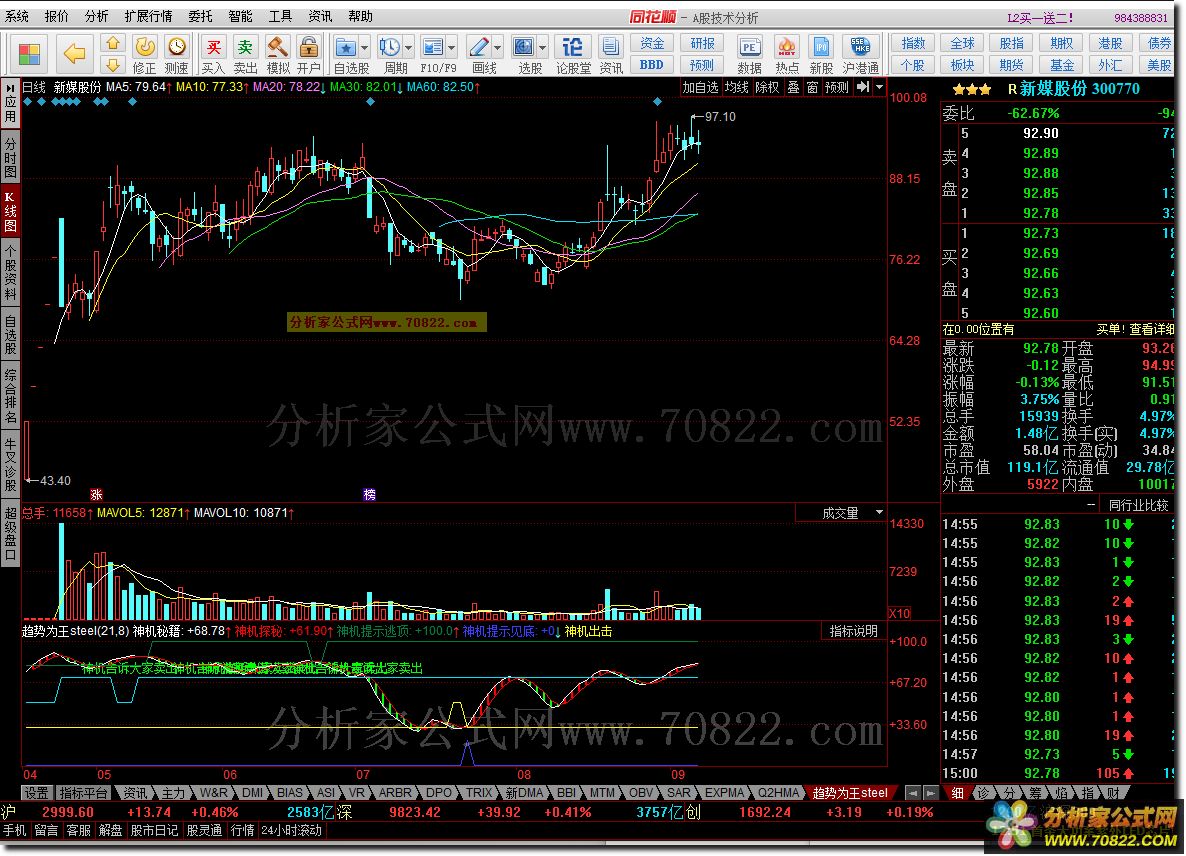
Task: Click the 开户 padlock icon
Action: 309,47
